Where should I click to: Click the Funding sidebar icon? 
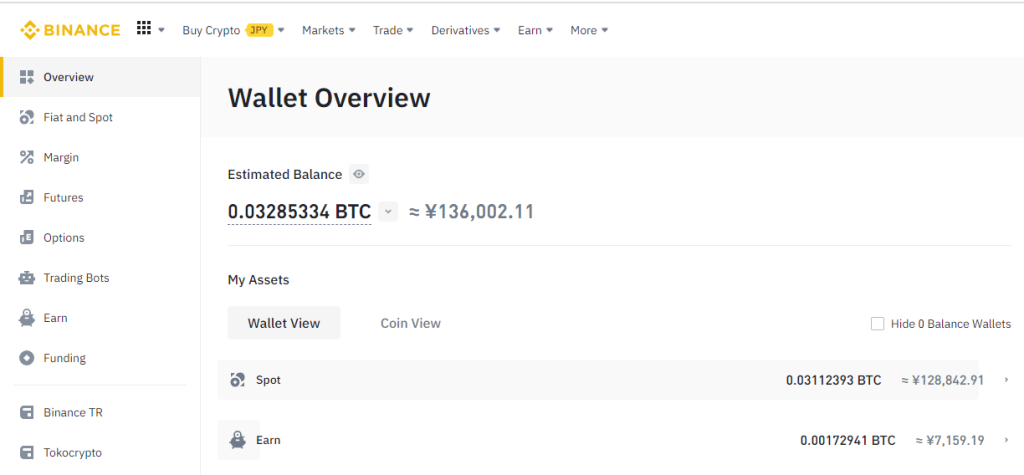[x=27, y=358]
